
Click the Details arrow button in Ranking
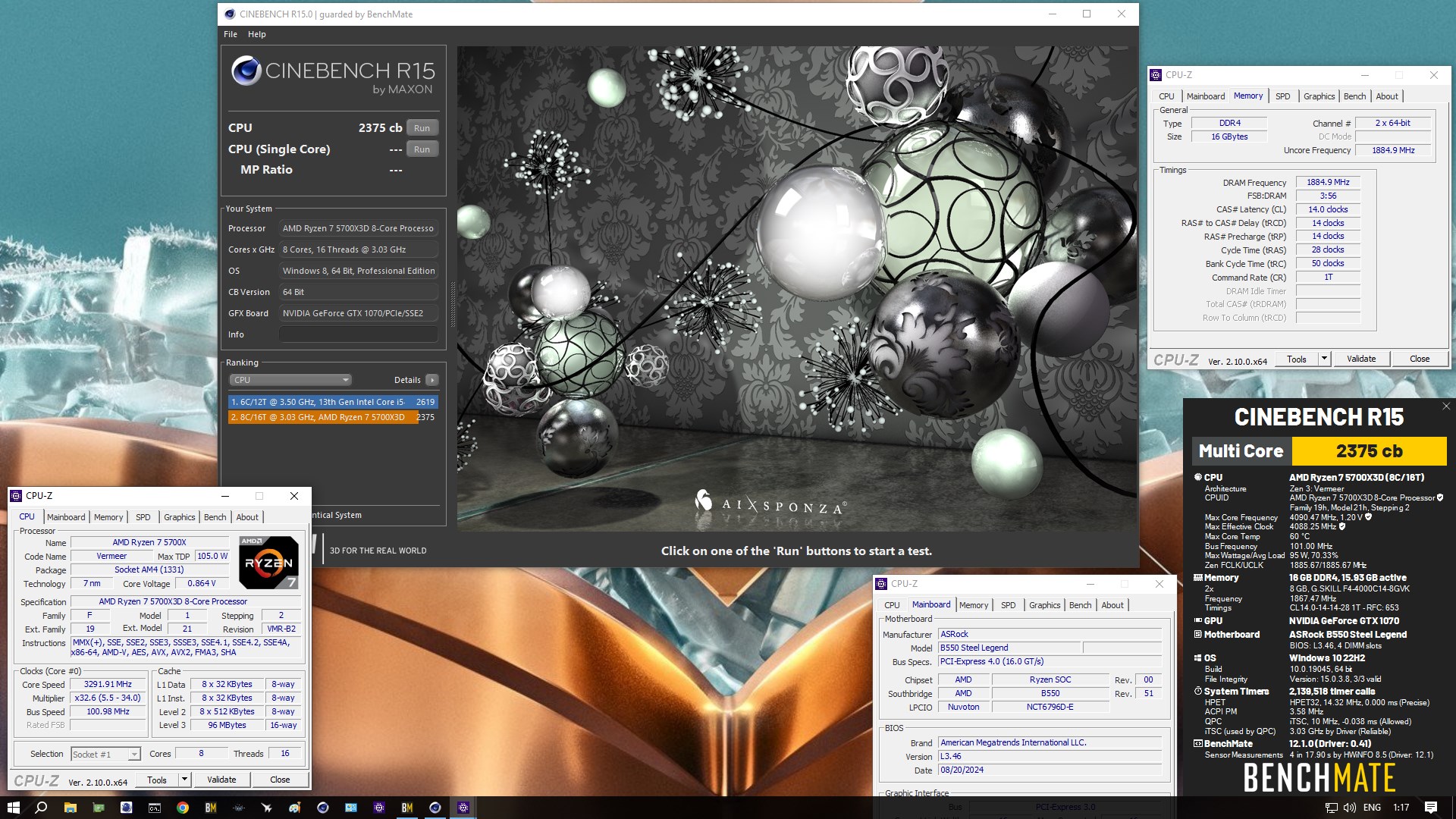coord(432,380)
